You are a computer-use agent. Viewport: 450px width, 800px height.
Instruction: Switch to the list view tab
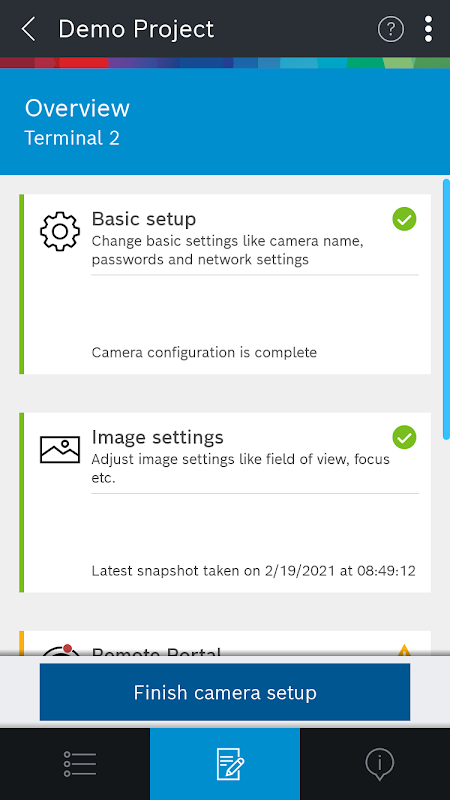click(80, 764)
